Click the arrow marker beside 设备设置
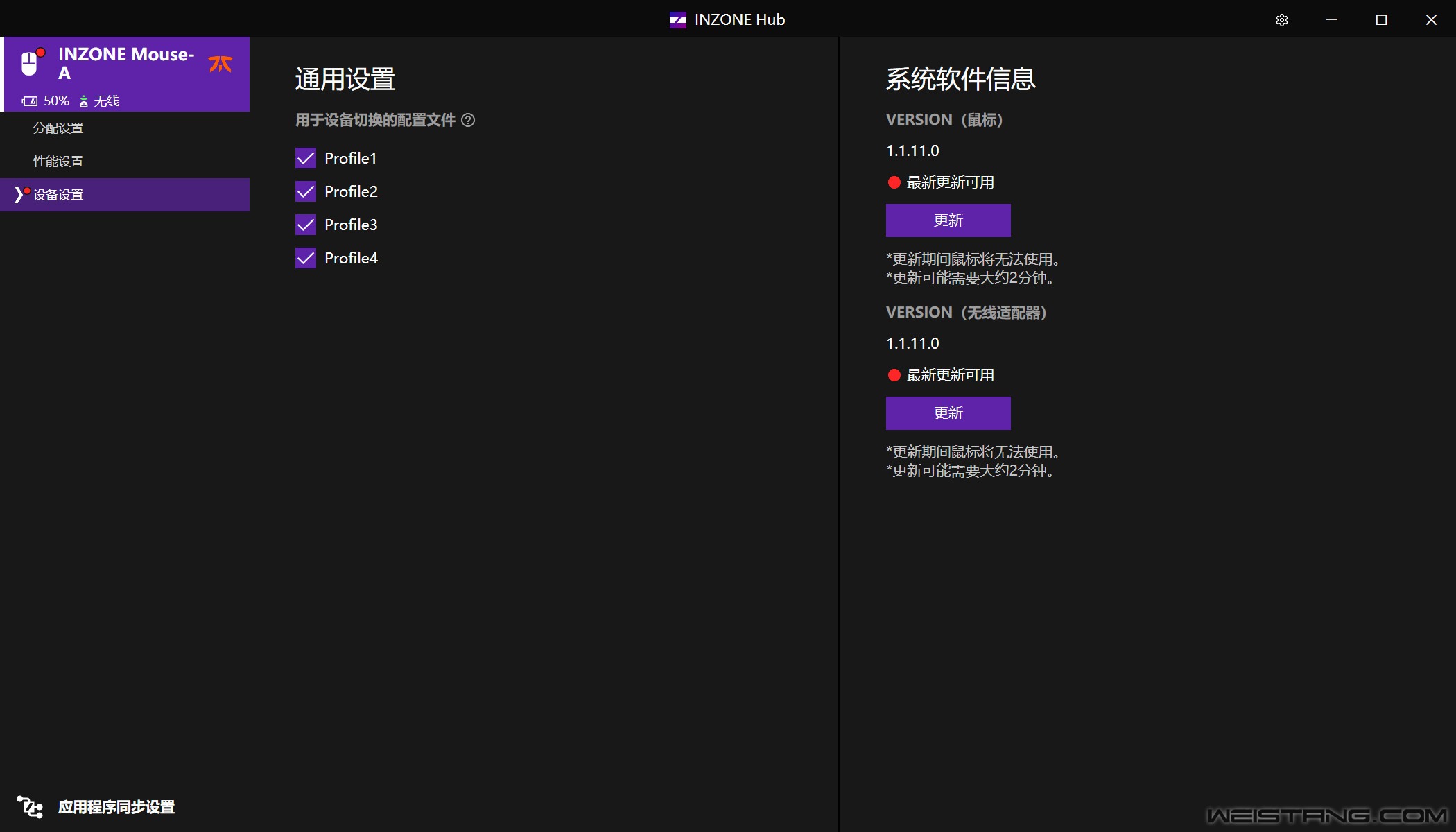Screen dimensions: 1456x832 click(19, 195)
